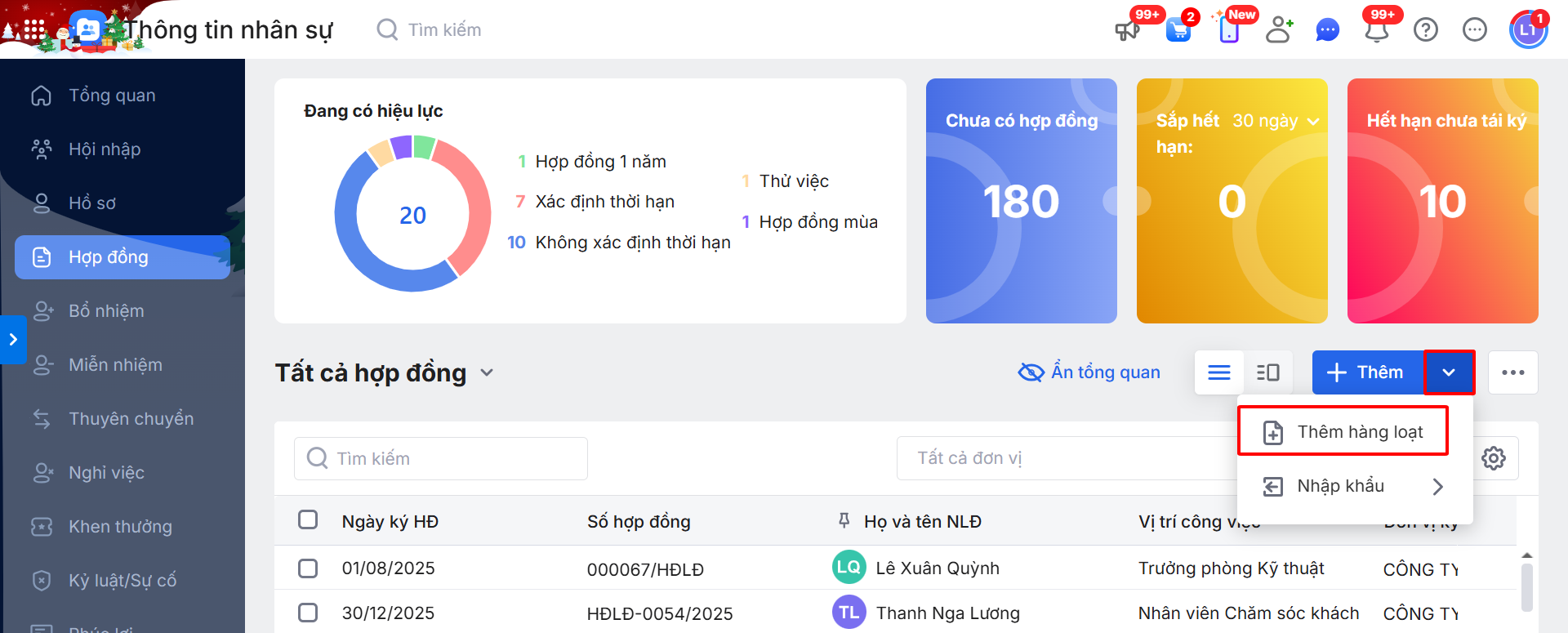Open the Chưa có hợp đồng card
1568x633 pixels.
coord(1022,201)
